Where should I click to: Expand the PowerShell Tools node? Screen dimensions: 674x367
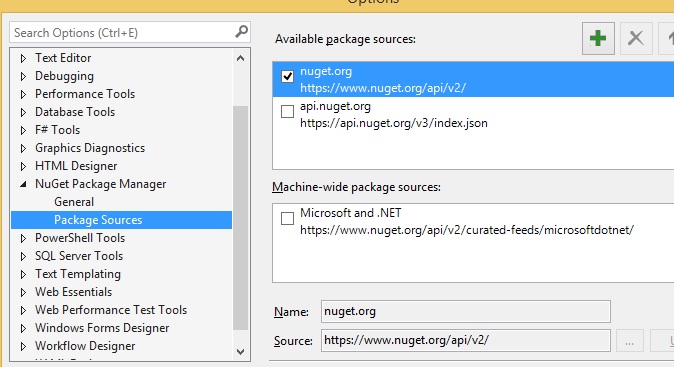pos(23,238)
